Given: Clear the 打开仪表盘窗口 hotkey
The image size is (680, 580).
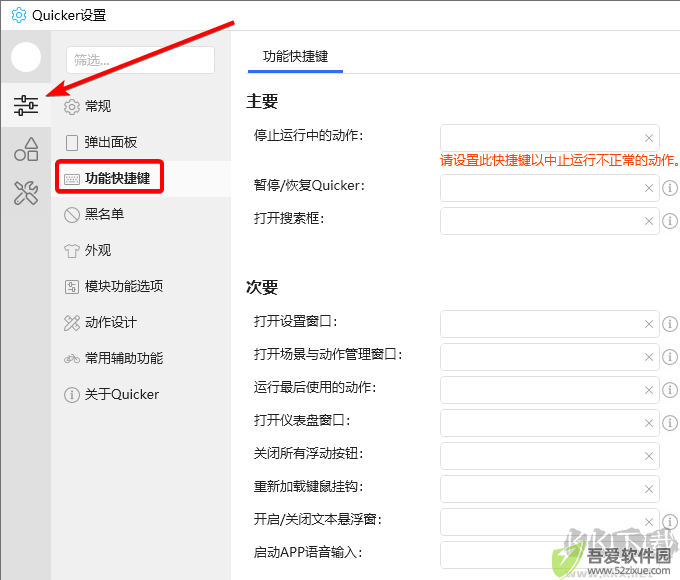Looking at the screenshot, I should pyautogui.click(x=649, y=423).
